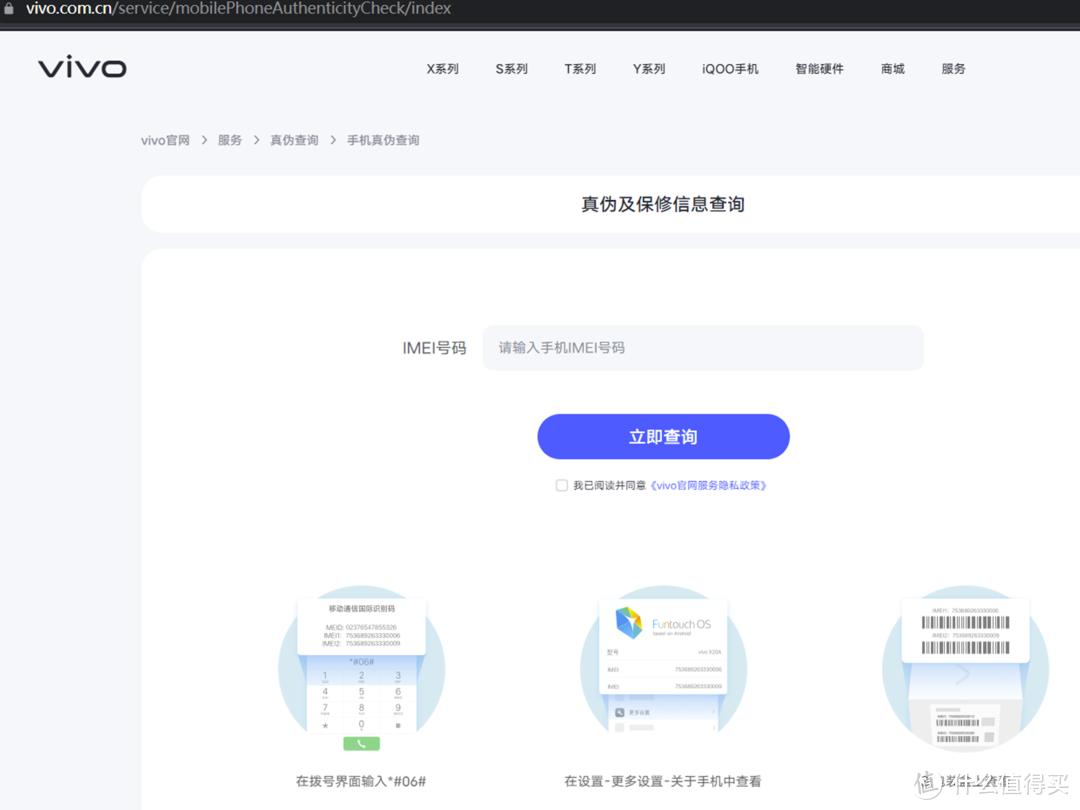The width and height of the screenshot is (1080, 810).
Task: Click the dial pad *#06# illustration
Action: point(362,669)
